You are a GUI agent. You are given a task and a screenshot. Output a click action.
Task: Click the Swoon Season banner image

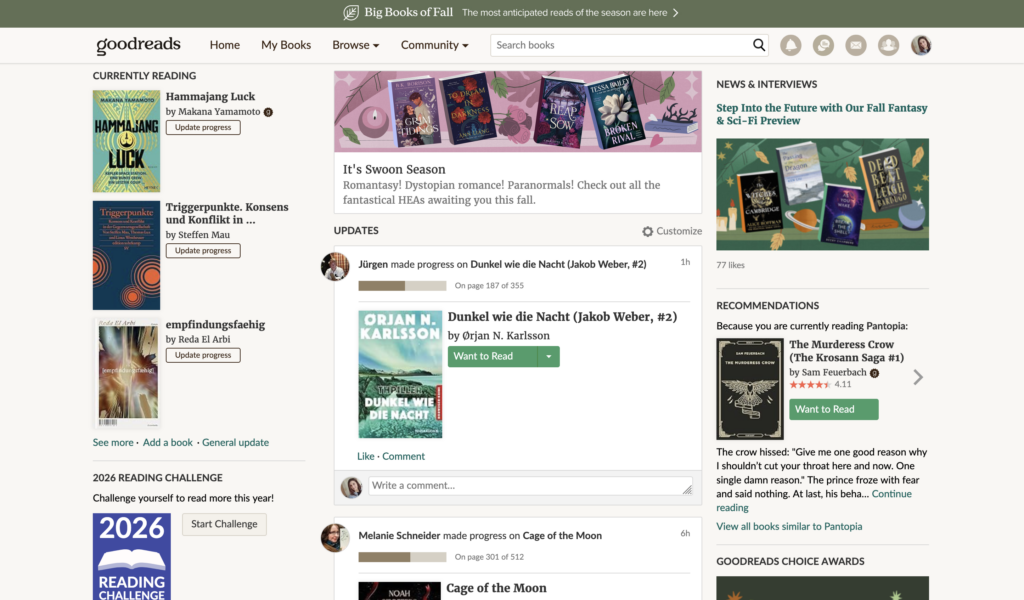tap(518, 112)
